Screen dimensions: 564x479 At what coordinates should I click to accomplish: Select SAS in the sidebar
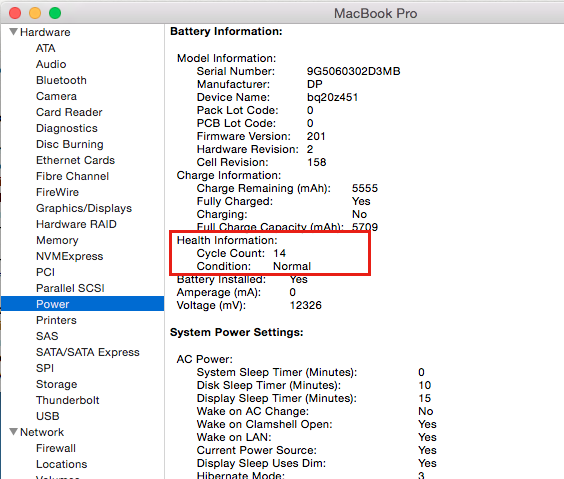pos(47,336)
